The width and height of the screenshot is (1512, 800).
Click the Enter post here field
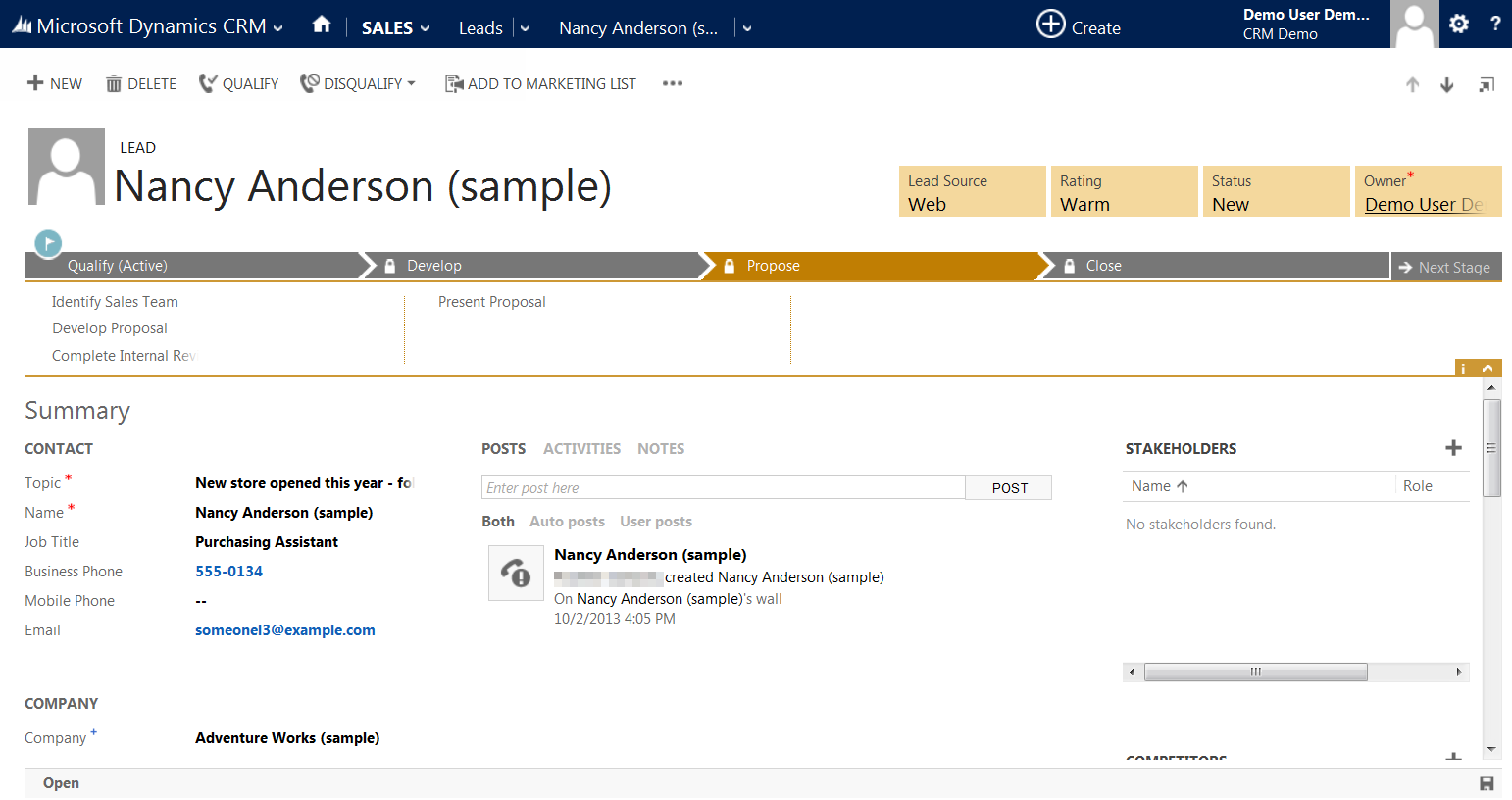(724, 487)
